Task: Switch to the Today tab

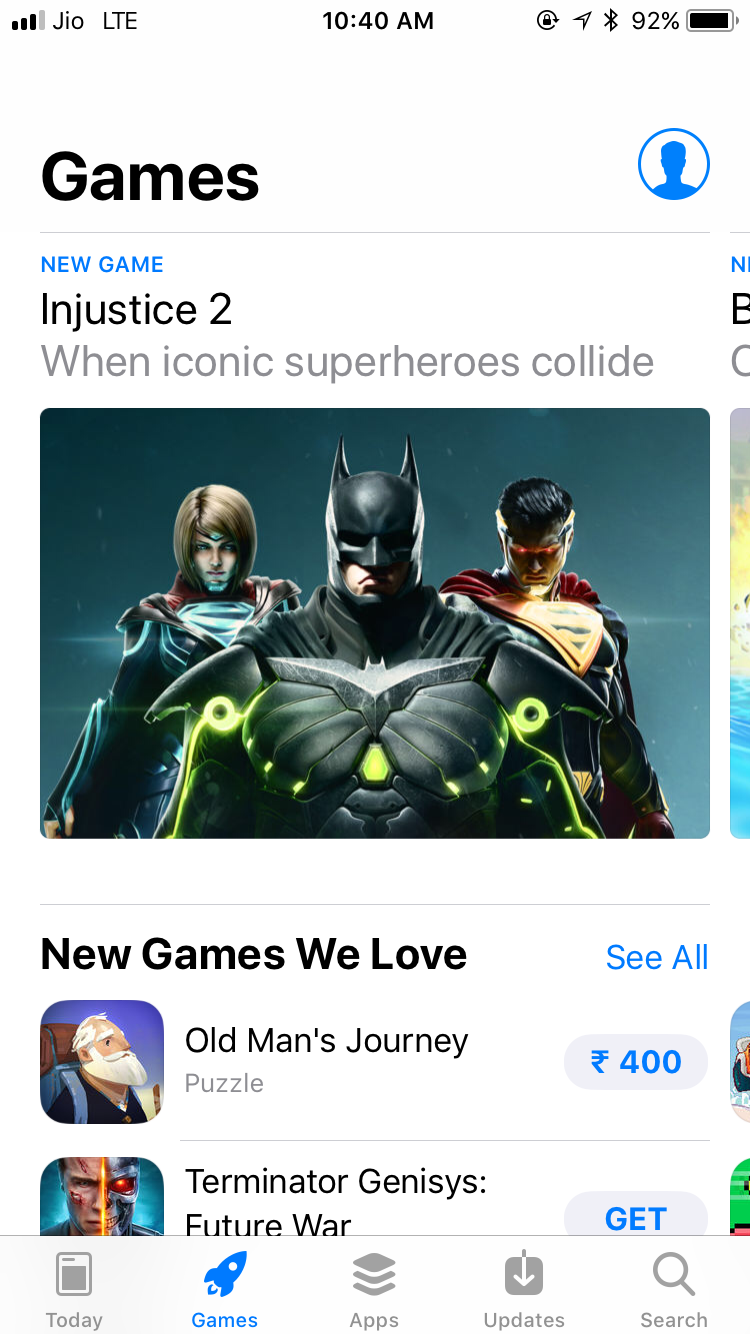Action: [x=74, y=1290]
